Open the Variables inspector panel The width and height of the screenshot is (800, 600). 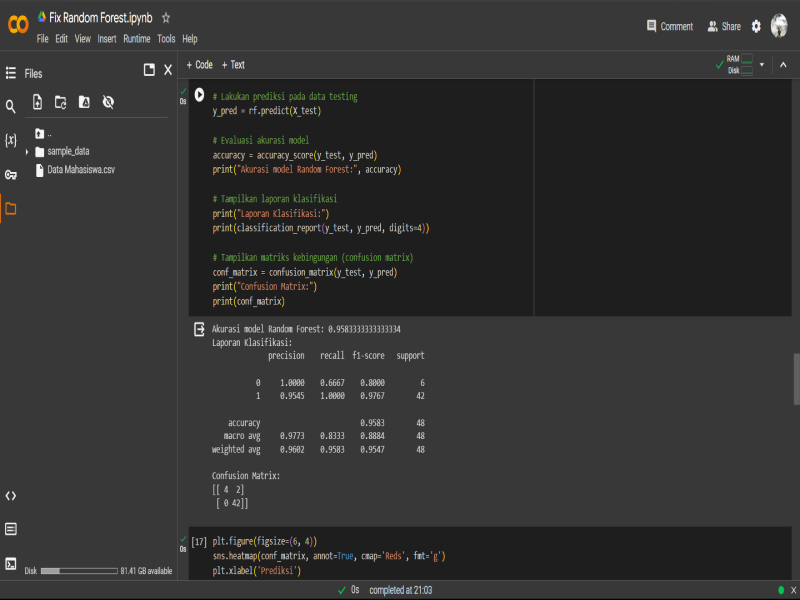[x=11, y=140]
